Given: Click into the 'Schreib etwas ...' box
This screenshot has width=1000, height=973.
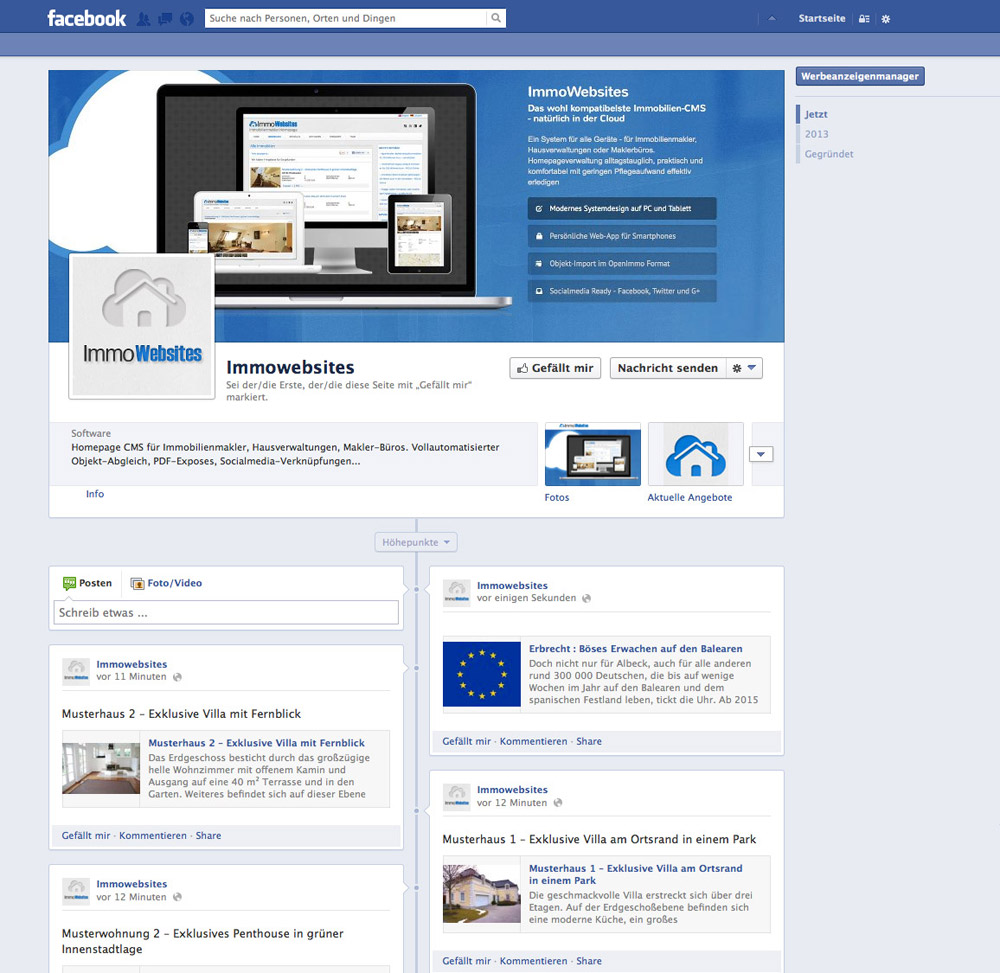Looking at the screenshot, I should (x=226, y=612).
